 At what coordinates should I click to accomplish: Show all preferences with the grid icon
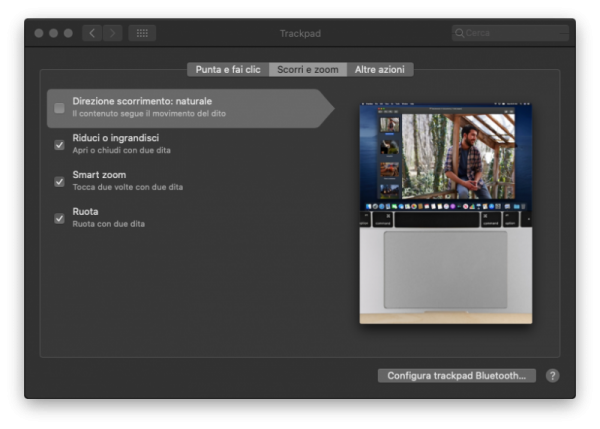142,33
